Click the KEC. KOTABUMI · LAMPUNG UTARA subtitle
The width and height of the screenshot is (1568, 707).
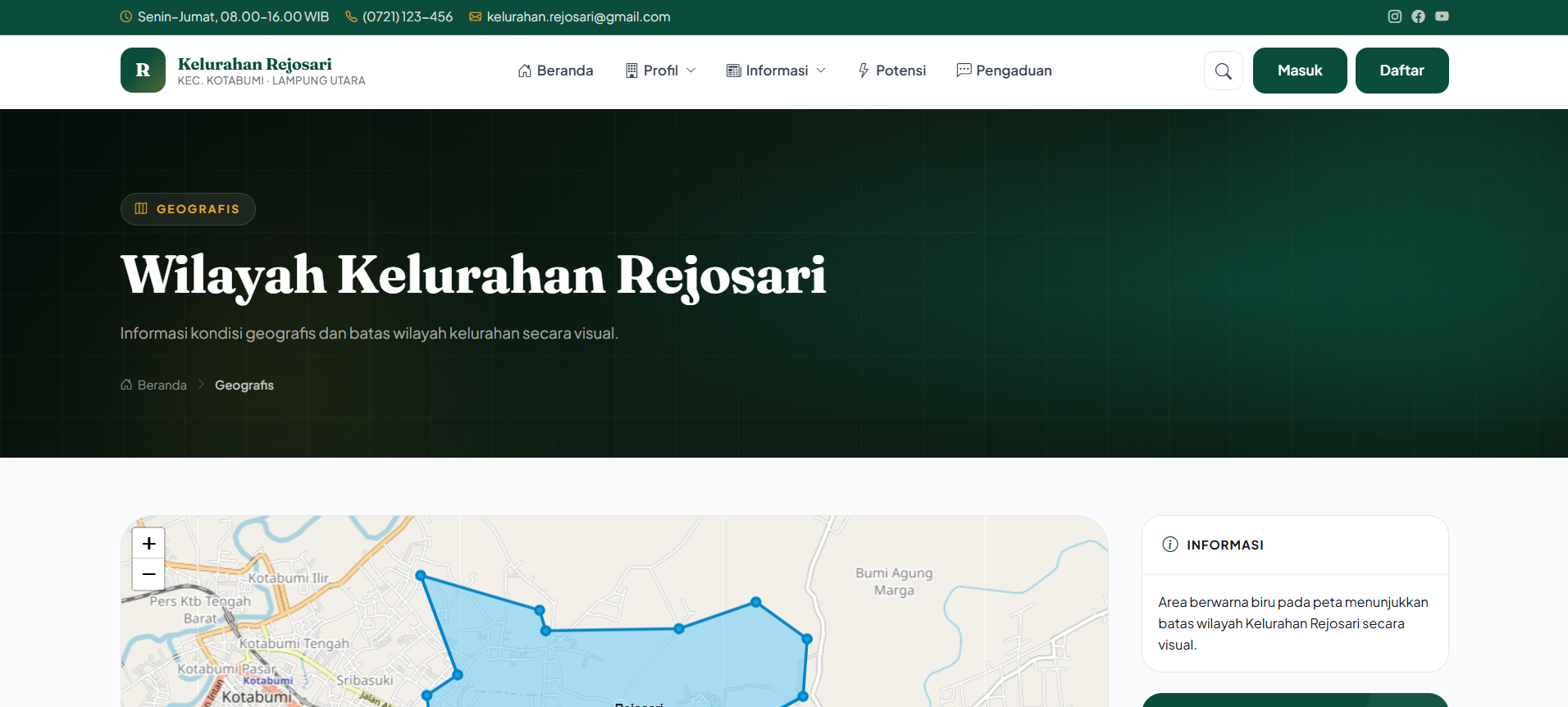[x=271, y=80]
